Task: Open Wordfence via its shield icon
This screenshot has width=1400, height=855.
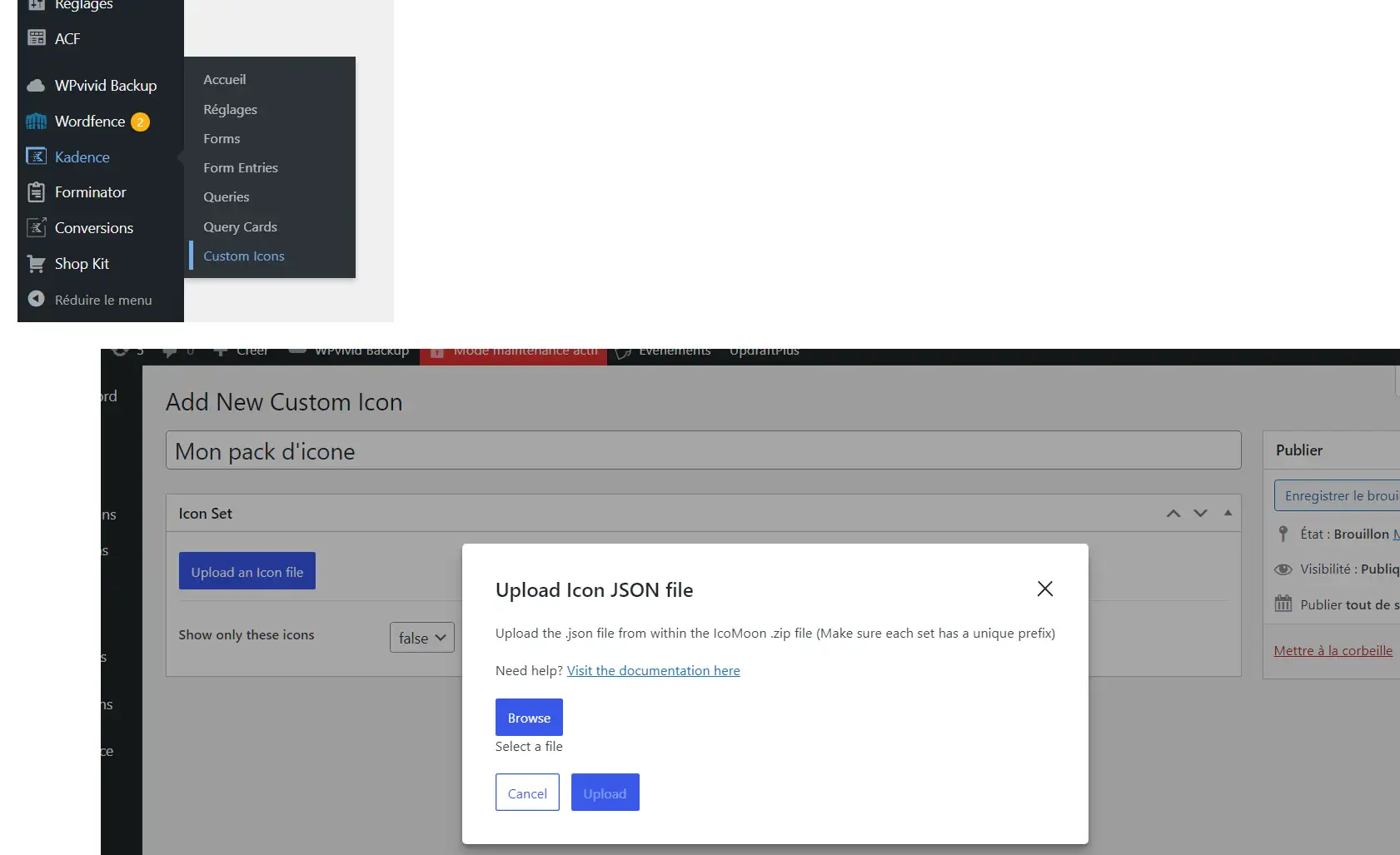Action: coord(36,122)
